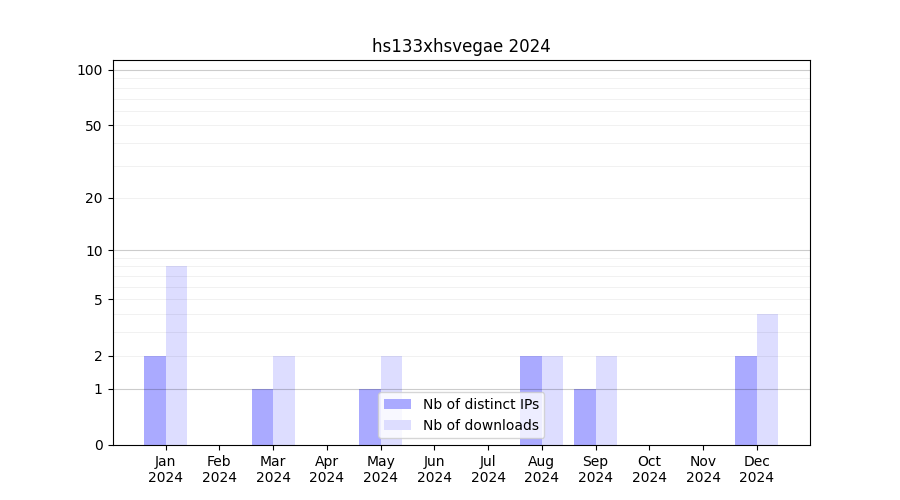900x500 pixels.
Task: Select the September downloads bar
Action: click(x=606, y=400)
